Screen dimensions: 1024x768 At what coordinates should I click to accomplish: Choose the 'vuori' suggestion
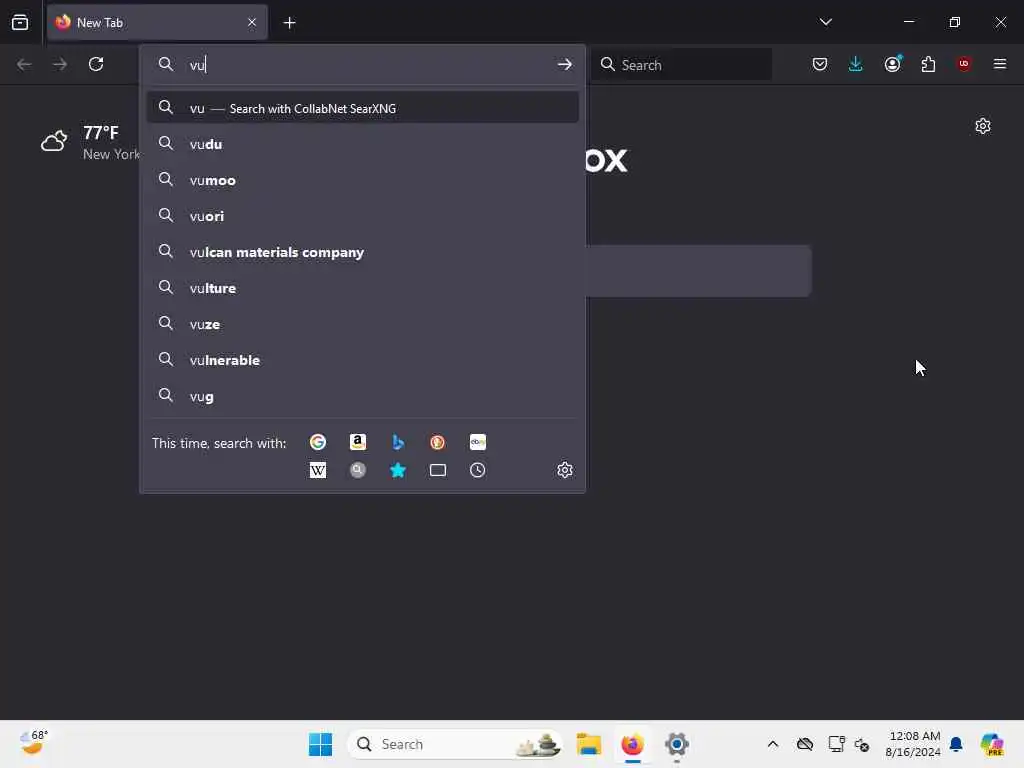[x=362, y=216]
